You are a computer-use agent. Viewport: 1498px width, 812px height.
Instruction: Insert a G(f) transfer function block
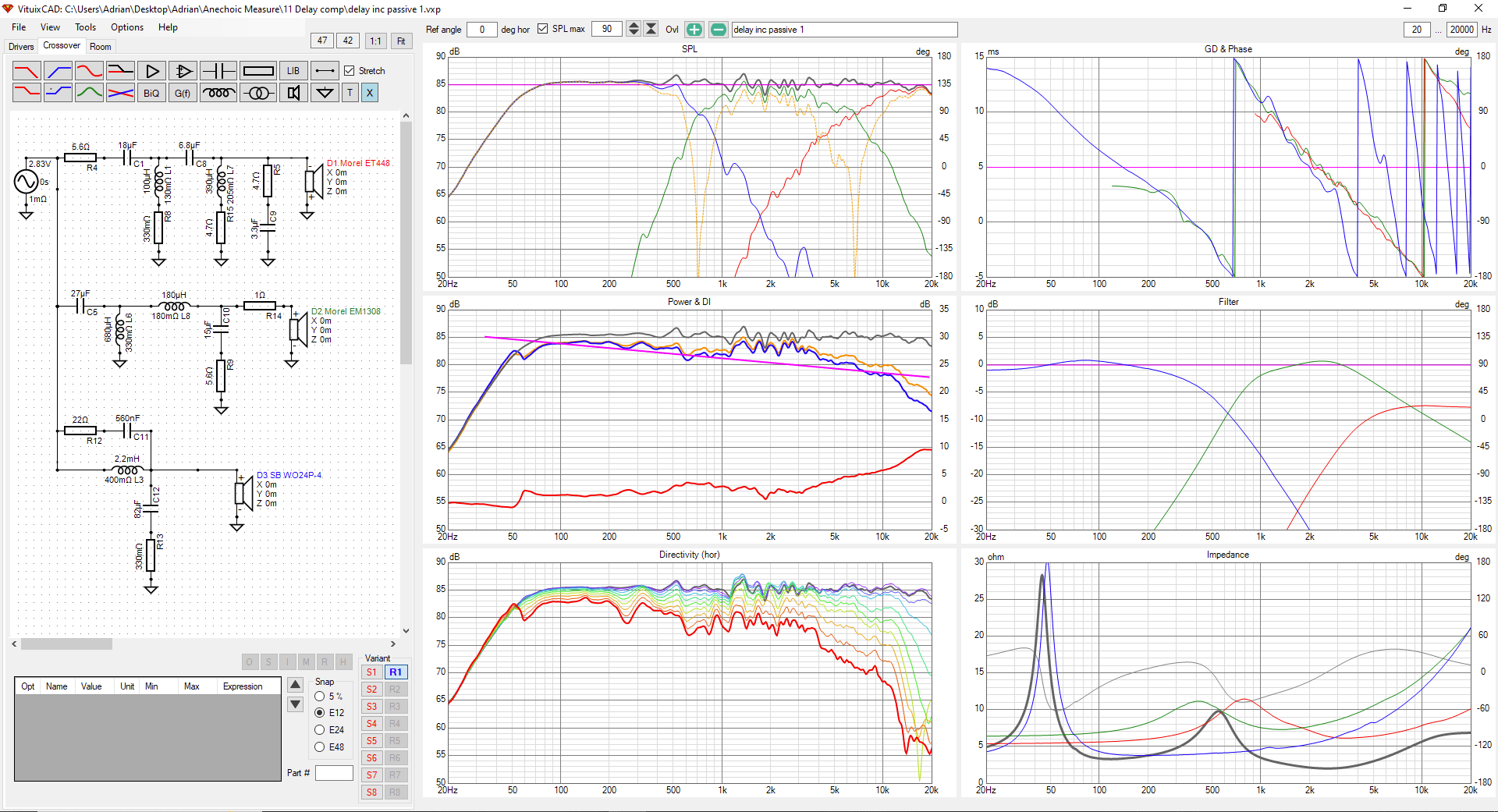click(x=183, y=93)
